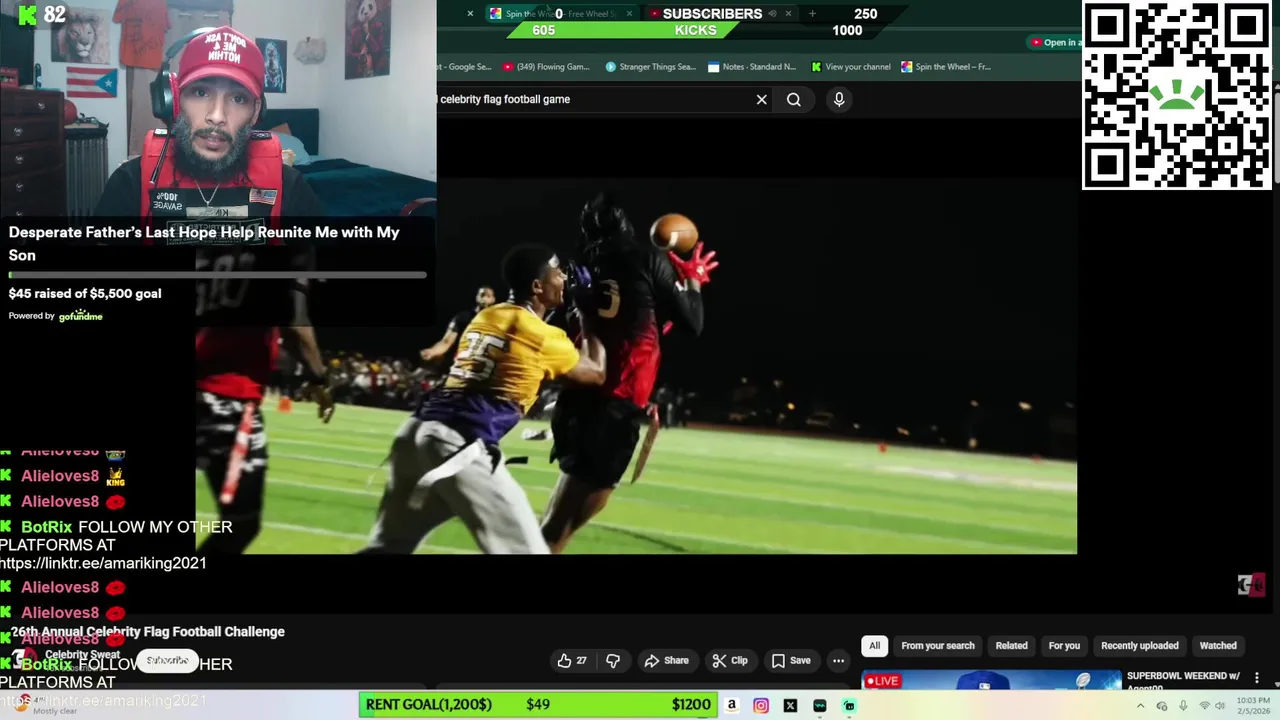Screen dimensions: 1280x720
Task: Close the Spin the Wheel browser tab
Action: [x=629, y=14]
